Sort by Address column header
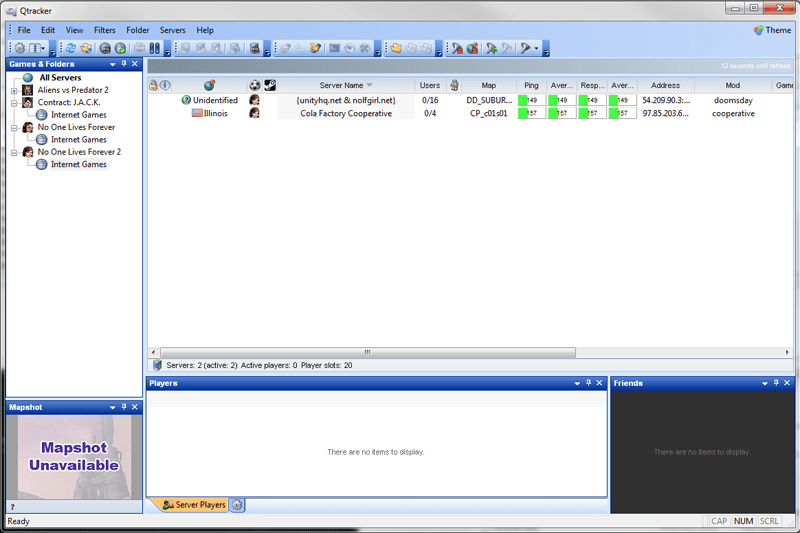The width and height of the screenshot is (800, 533). (665, 85)
